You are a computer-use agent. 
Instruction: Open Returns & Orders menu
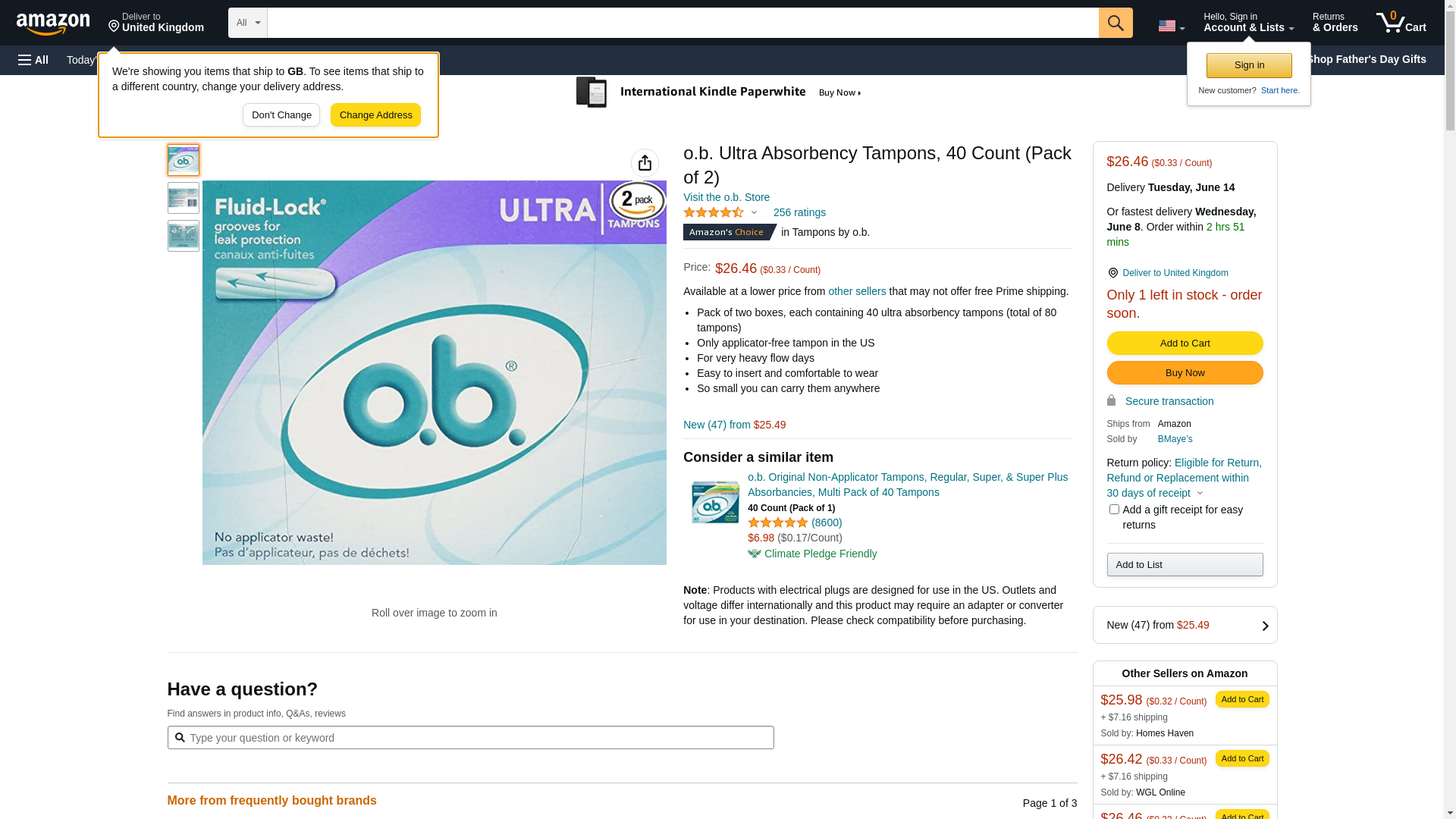(1335, 23)
